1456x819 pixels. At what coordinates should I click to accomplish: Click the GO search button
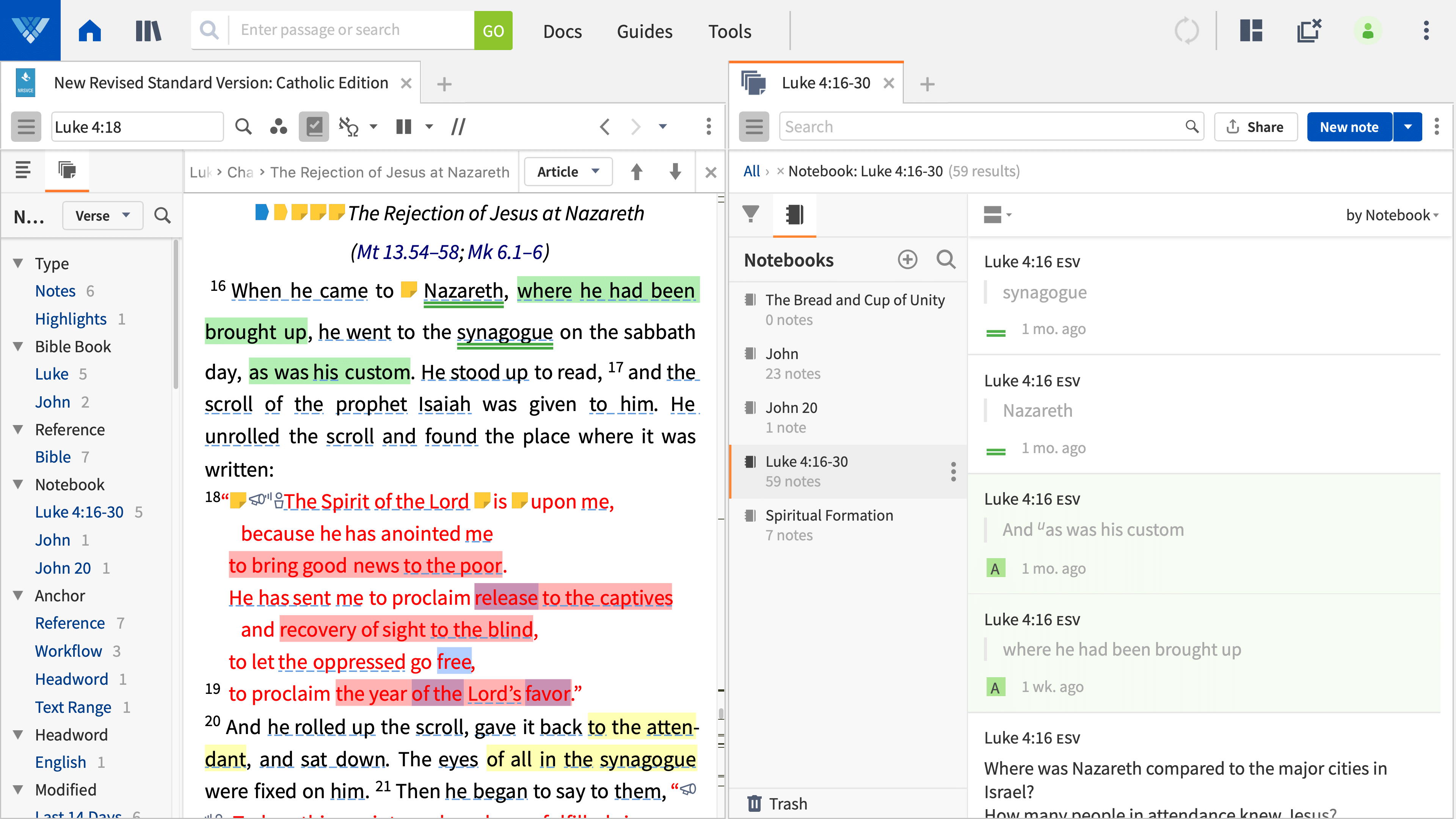[493, 30]
